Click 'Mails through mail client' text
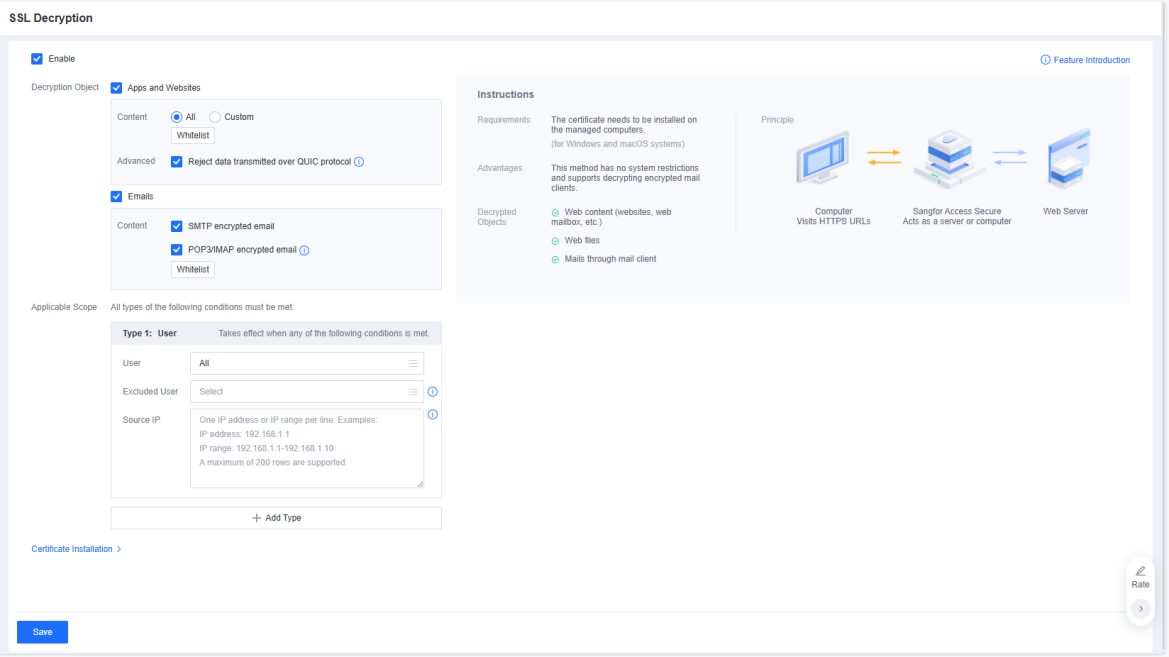 (x=611, y=259)
